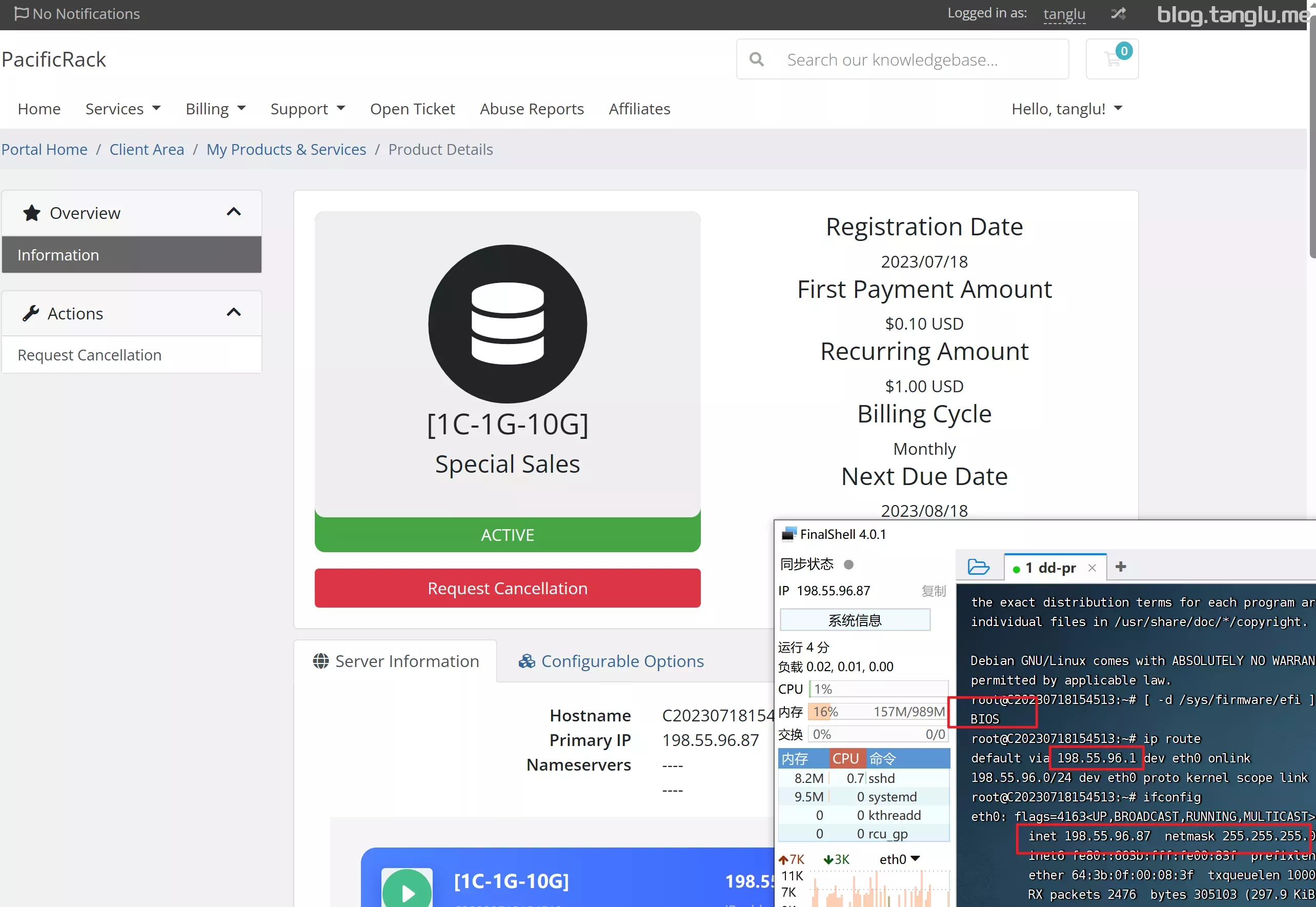This screenshot has width=1316, height=907.
Task: Click the 内存 16% memory usage bar
Action: 879,712
